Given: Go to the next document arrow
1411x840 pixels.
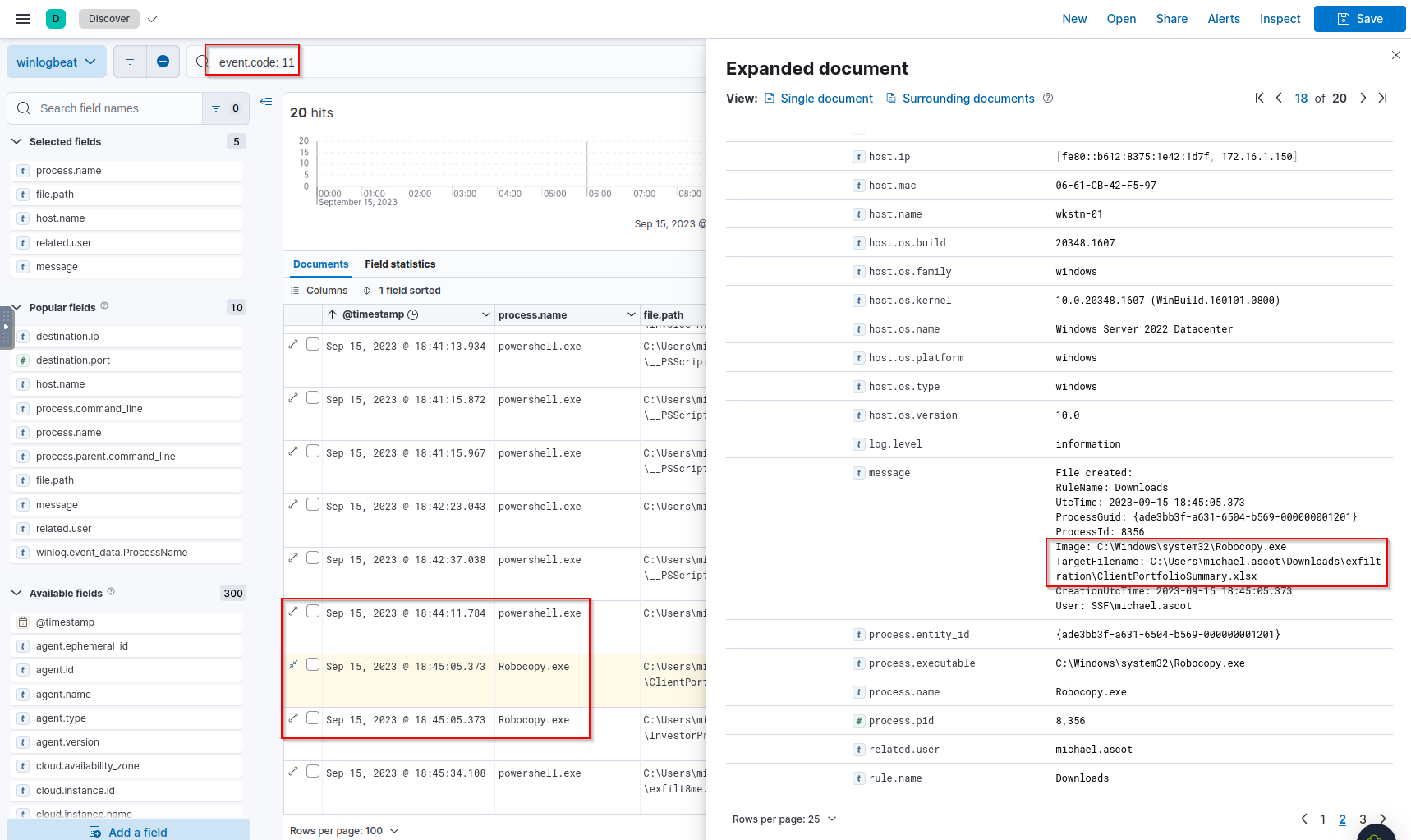Looking at the screenshot, I should [x=1363, y=99].
